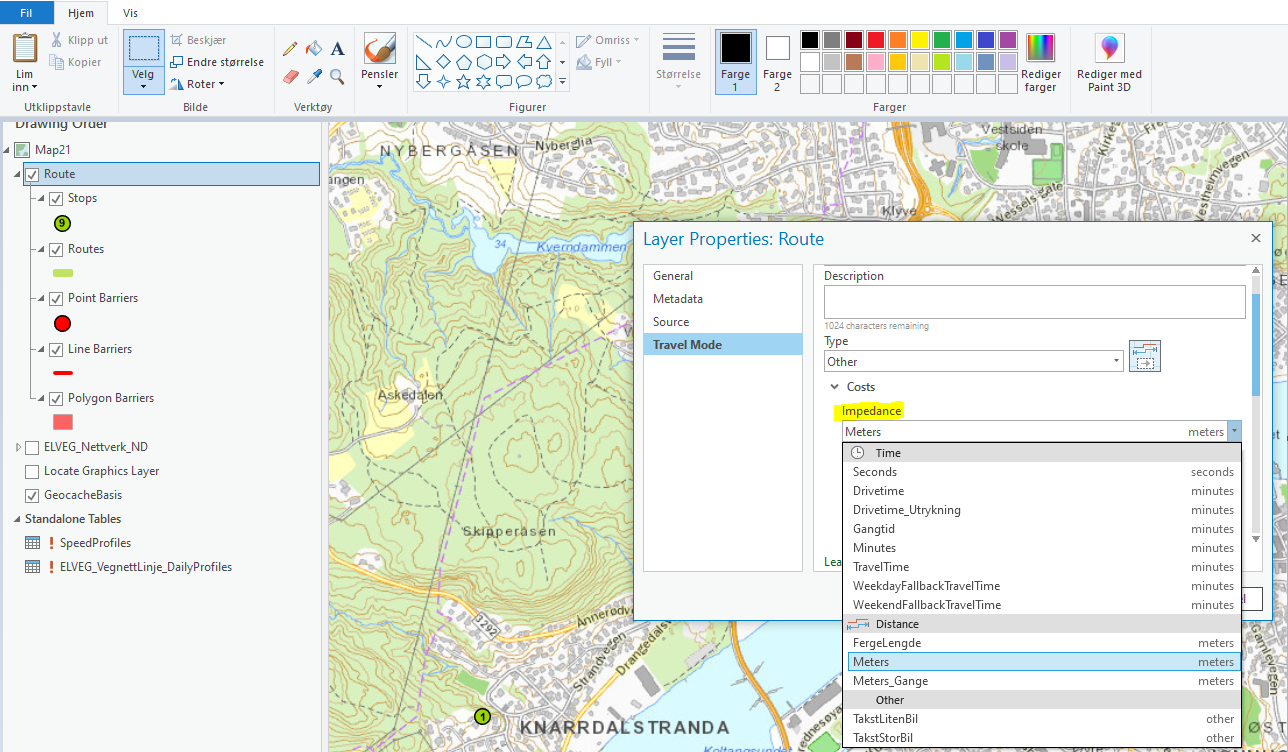Pick the yellow color swatch

click(920, 40)
